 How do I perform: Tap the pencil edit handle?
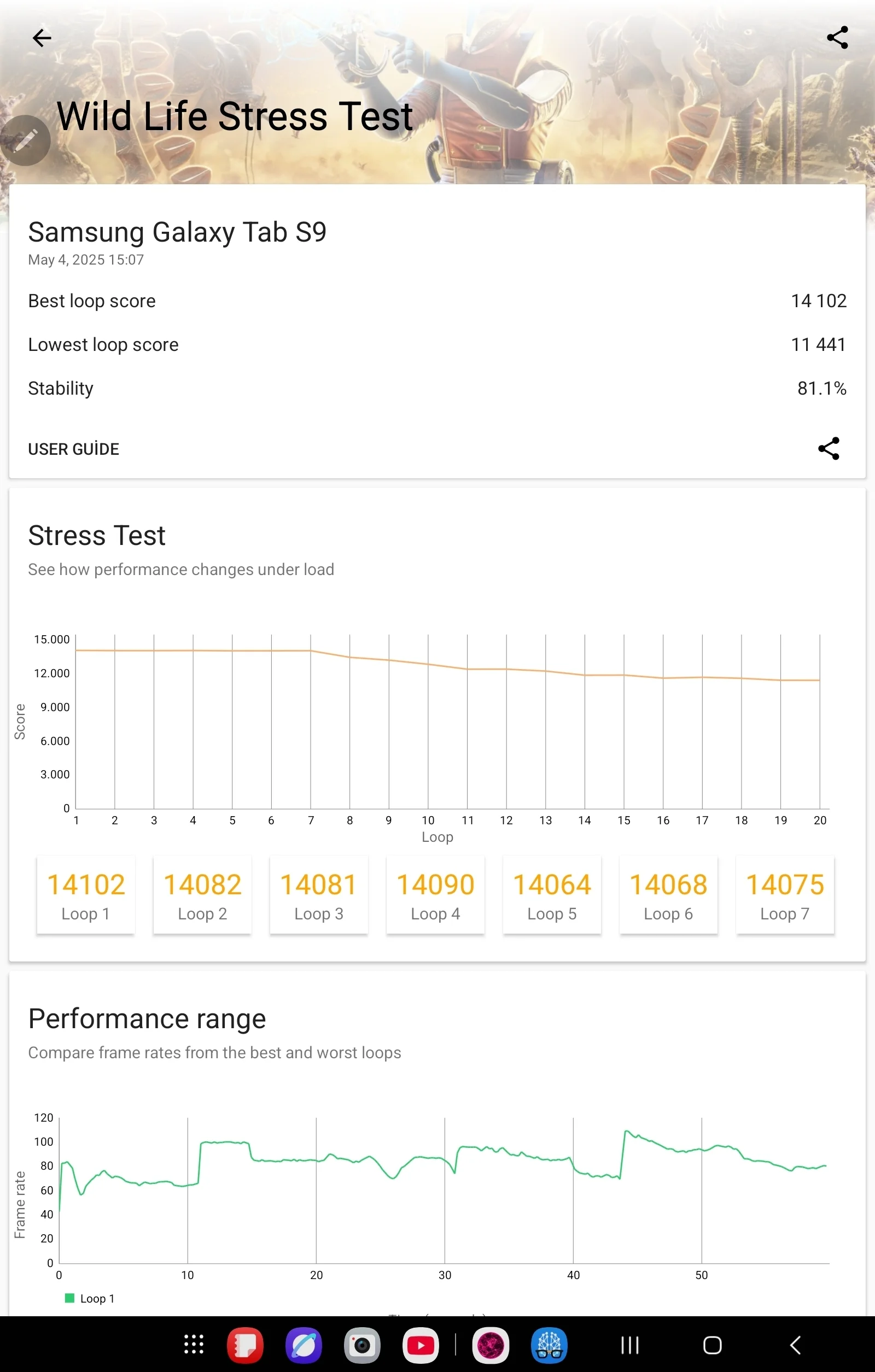coord(25,140)
